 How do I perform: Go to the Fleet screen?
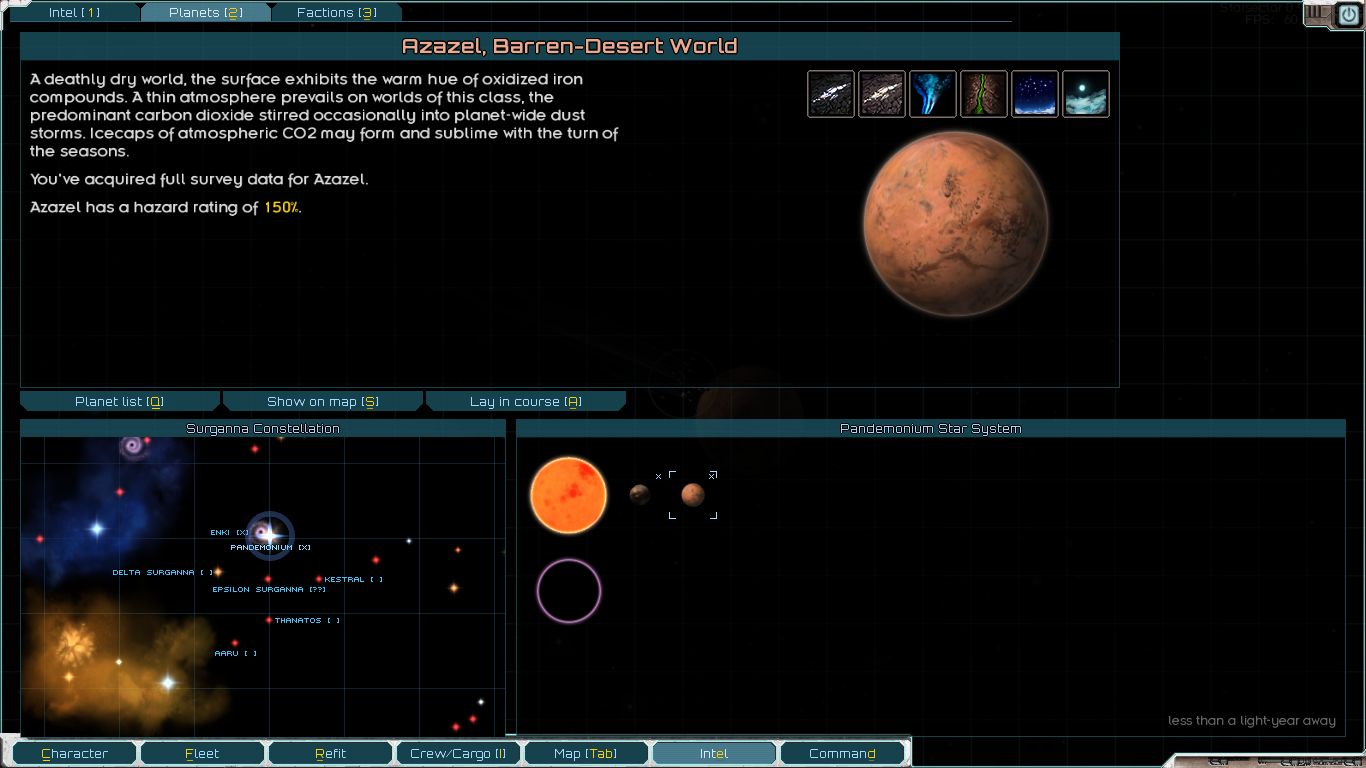(202, 754)
